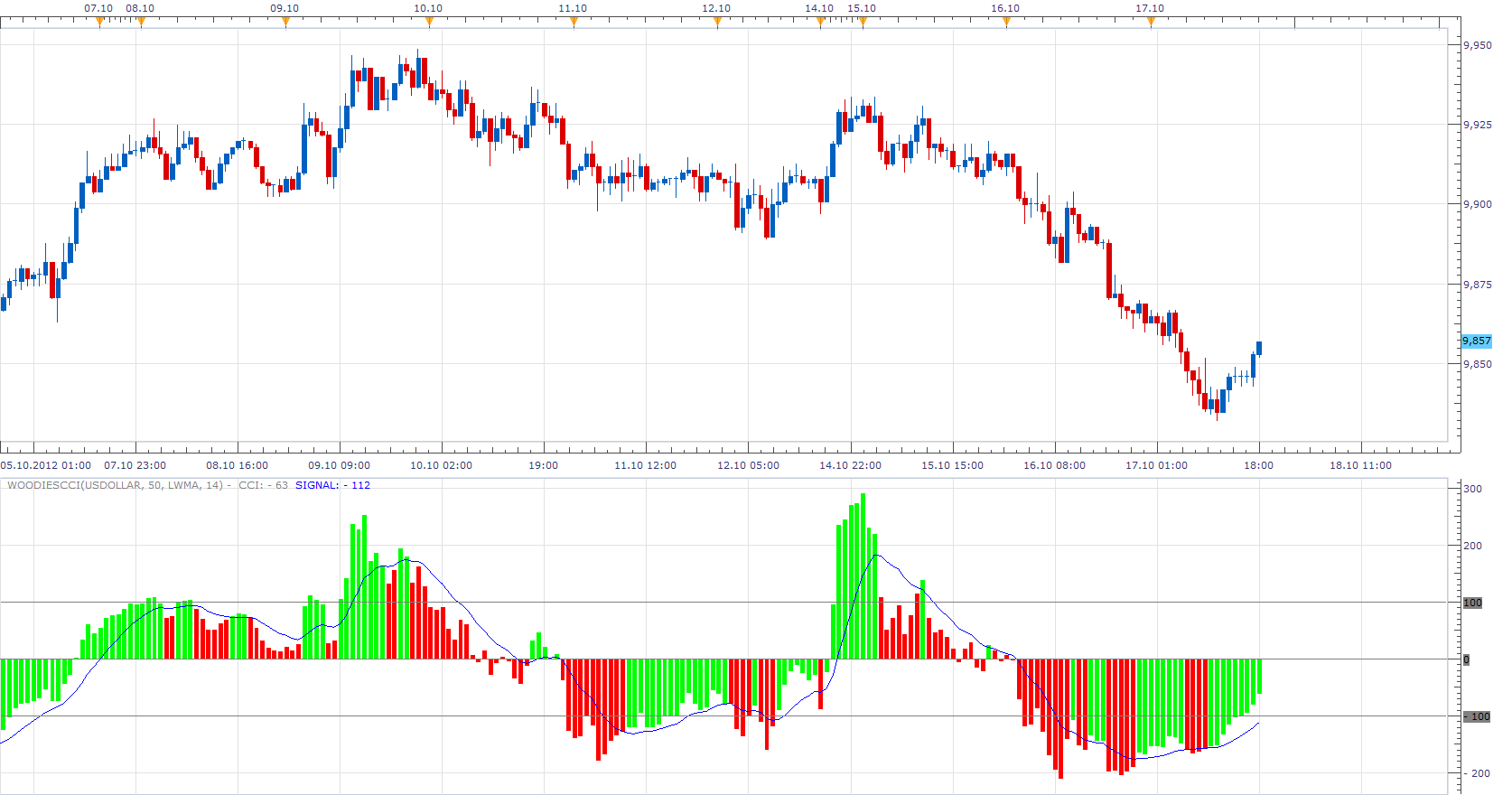Click the 18:00 time axis label

1258,465
